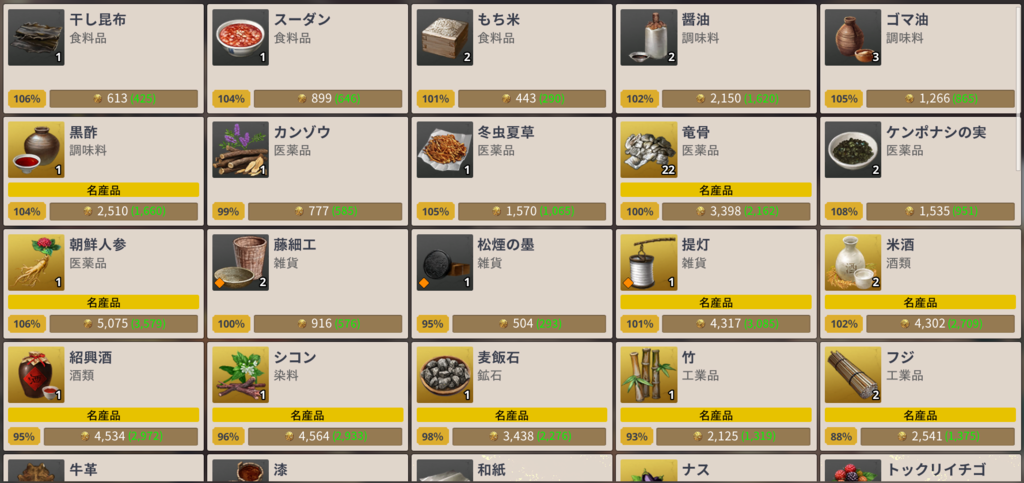Click the 藤細工 basket thumbnail
Image resolution: width=1024 pixels, height=483 pixels.
click(x=240, y=262)
